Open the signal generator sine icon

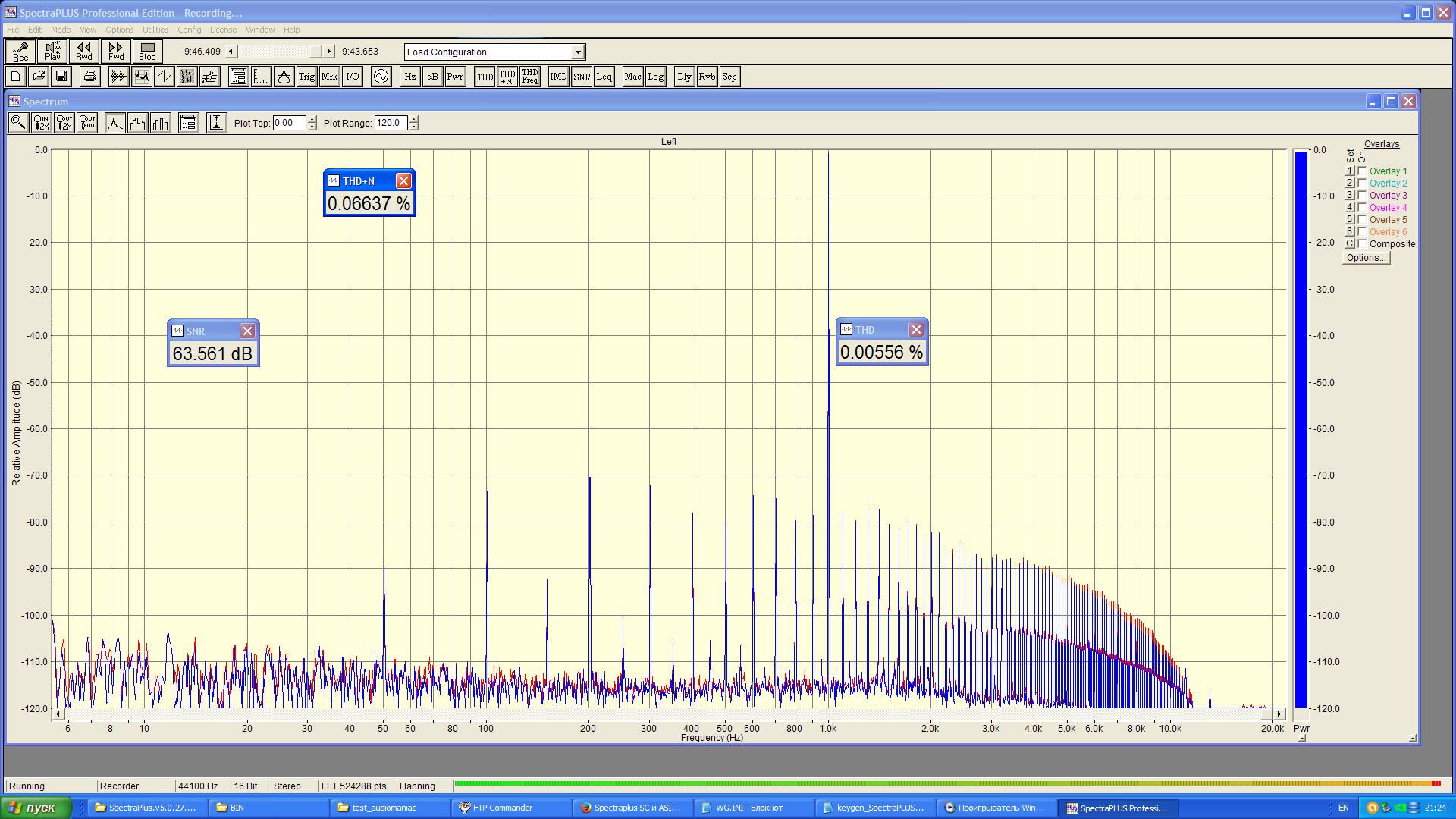[381, 77]
